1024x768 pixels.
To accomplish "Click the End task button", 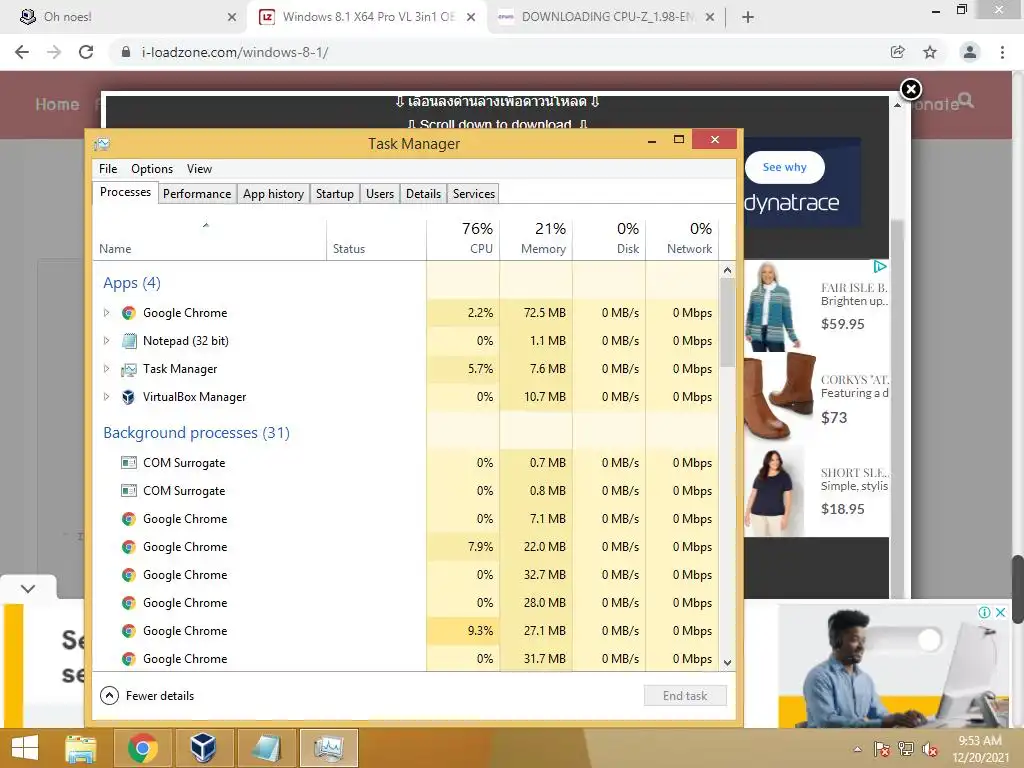I will (x=685, y=696).
